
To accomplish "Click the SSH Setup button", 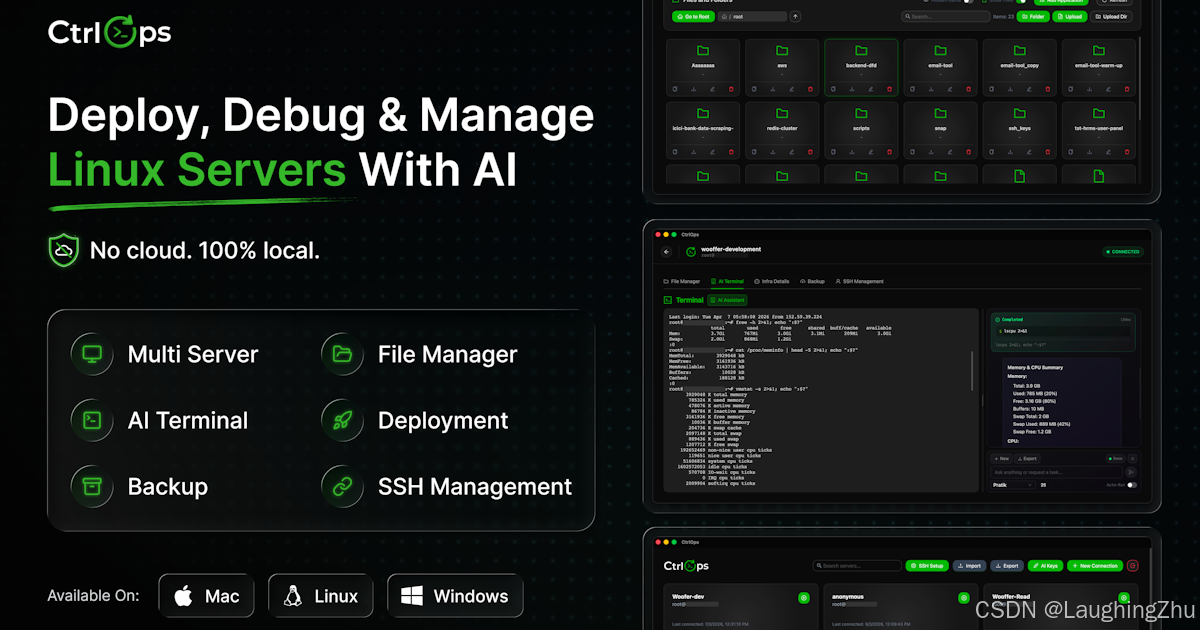I will [927, 566].
